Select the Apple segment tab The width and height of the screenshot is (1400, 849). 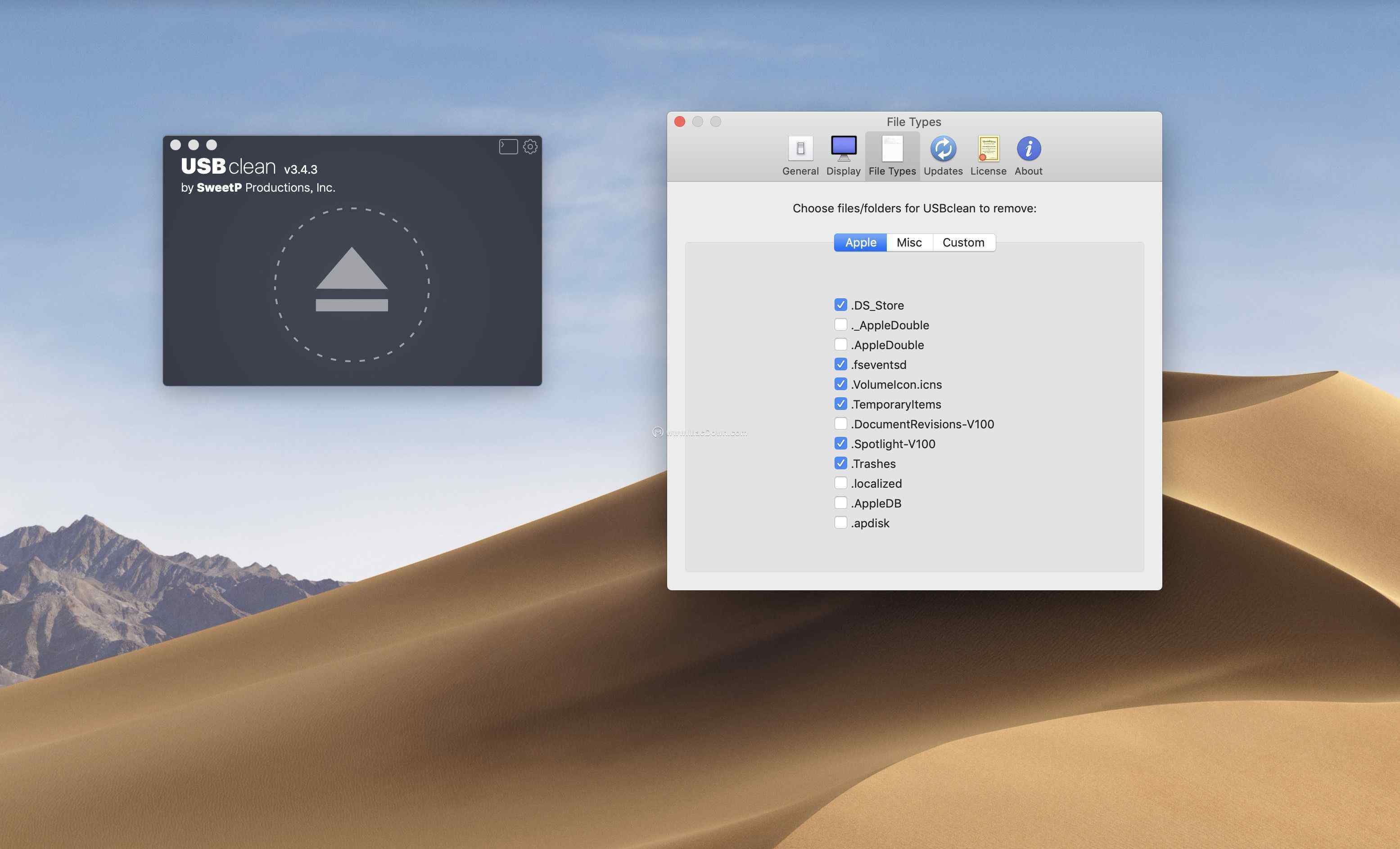860,243
